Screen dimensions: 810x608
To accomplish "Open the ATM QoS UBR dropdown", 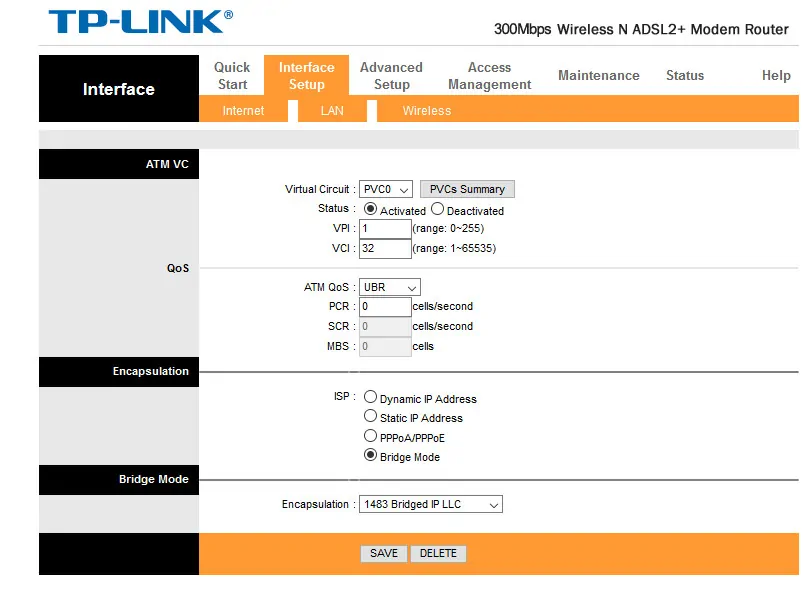I will point(390,287).
